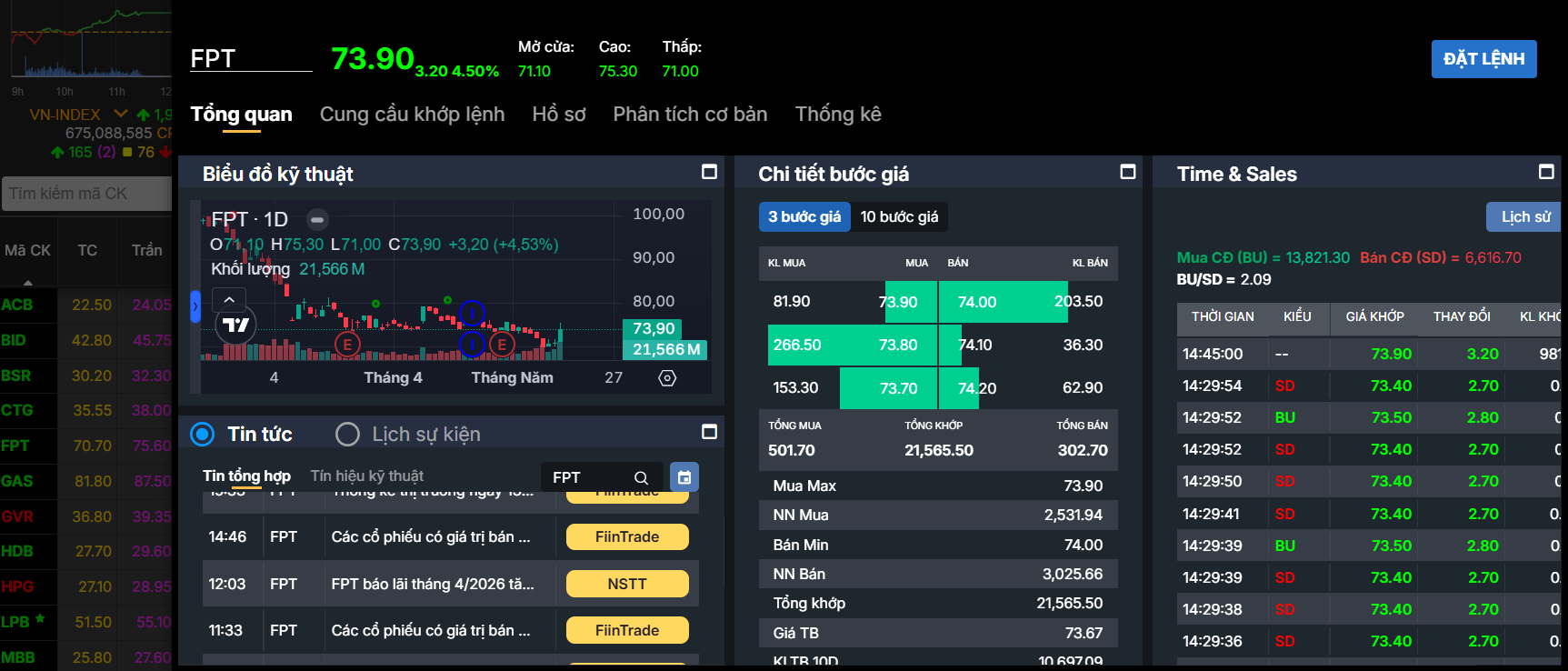Open the 12:03 FPT báo lãi headline
This screenshot has height=671, width=1568.
coord(433,584)
